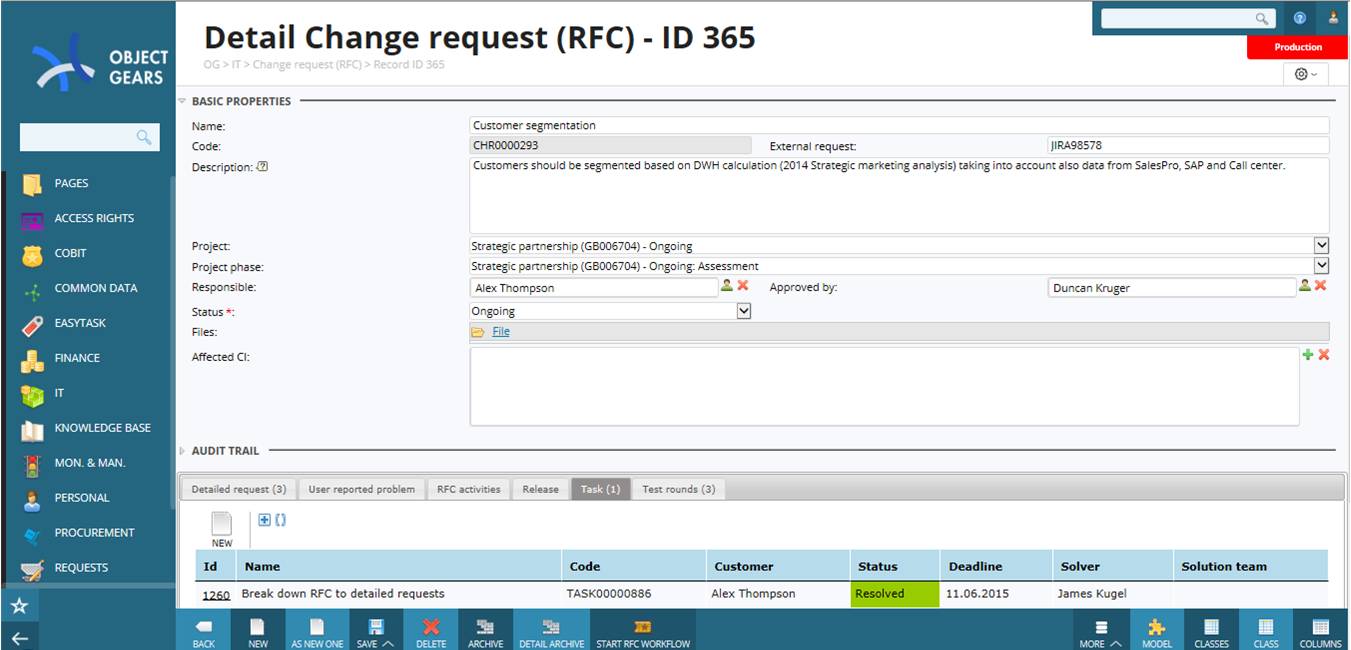Click the favorites star icon
Screen dimensions: 1351x650
tap(19, 606)
